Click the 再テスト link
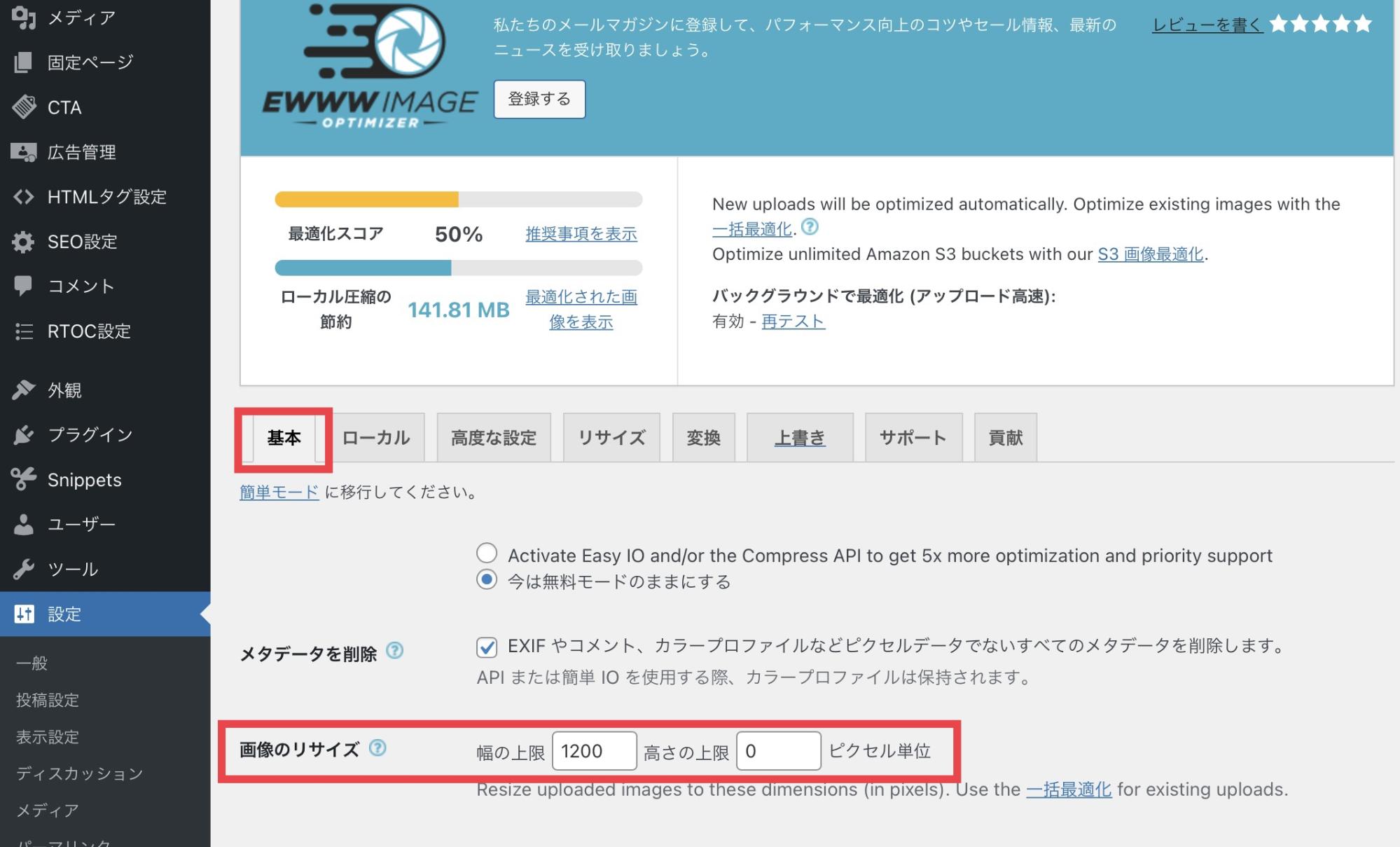The width and height of the screenshot is (1400, 847). [x=793, y=322]
